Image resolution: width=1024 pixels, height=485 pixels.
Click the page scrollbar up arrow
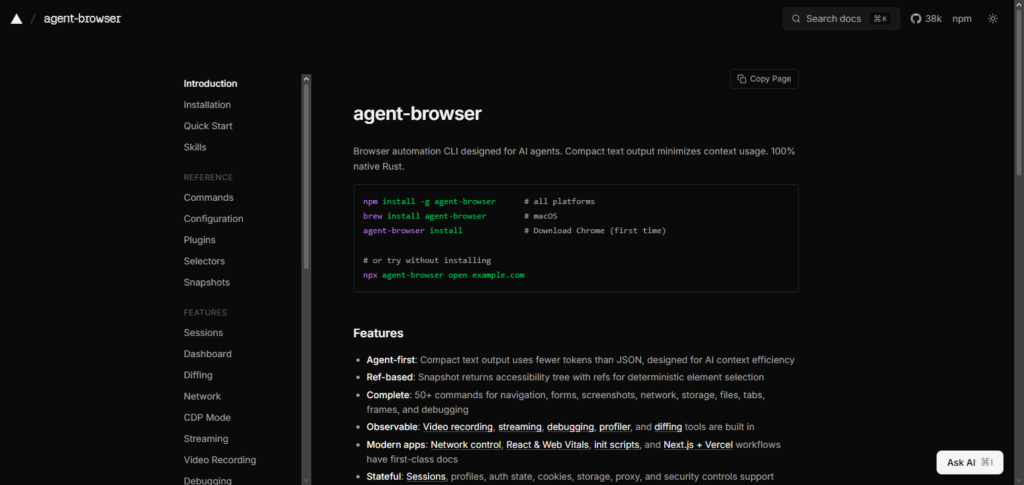coord(1019,5)
